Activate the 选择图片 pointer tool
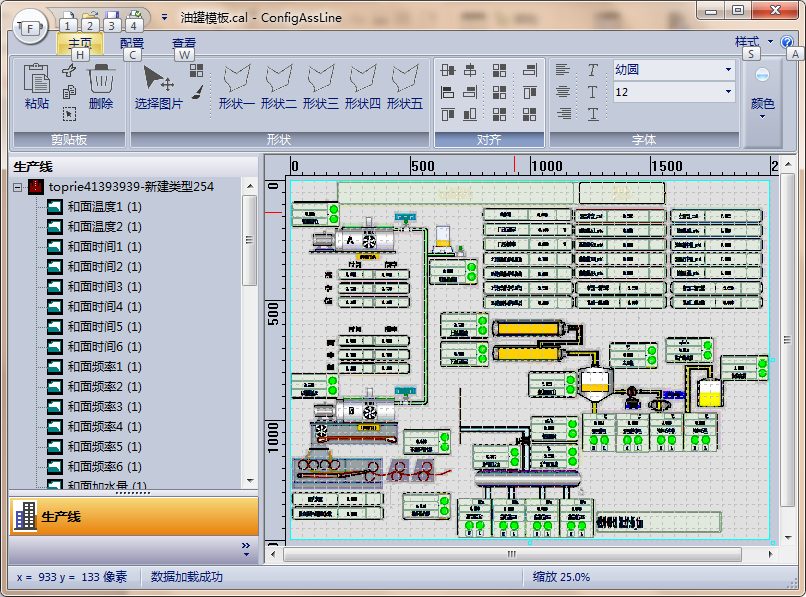Viewport: 806px width, 597px height. (x=157, y=80)
